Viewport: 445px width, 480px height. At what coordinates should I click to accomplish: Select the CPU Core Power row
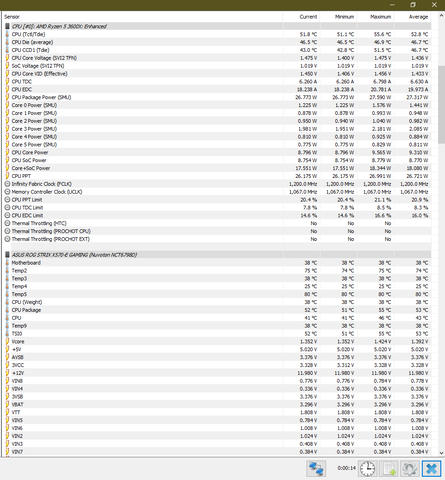pyautogui.click(x=218, y=152)
